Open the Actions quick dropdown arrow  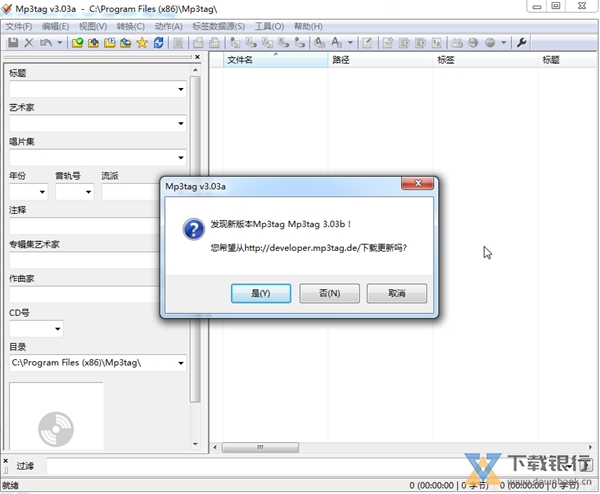(350, 42)
